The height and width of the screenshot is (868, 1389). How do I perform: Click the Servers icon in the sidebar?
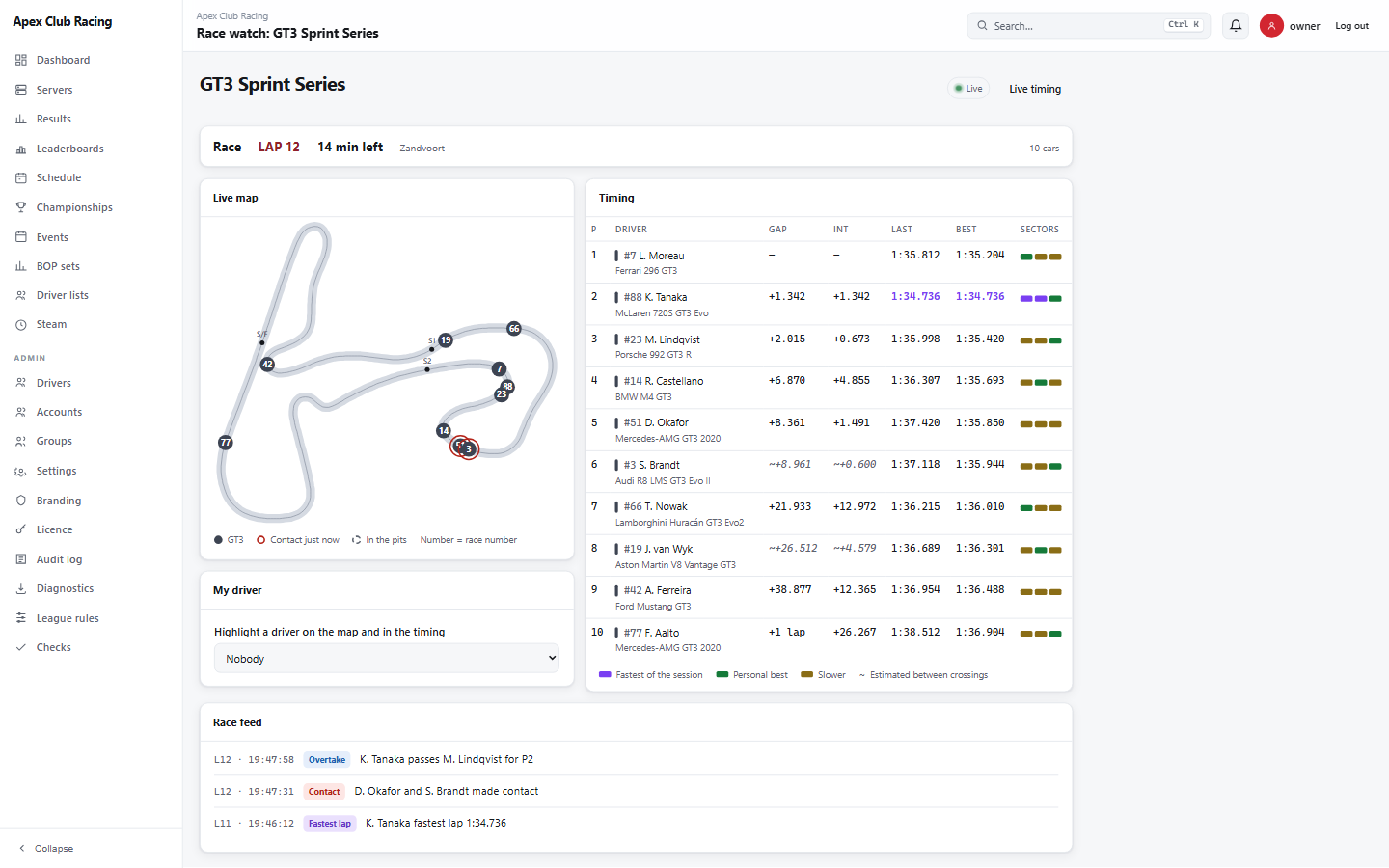pos(21,90)
